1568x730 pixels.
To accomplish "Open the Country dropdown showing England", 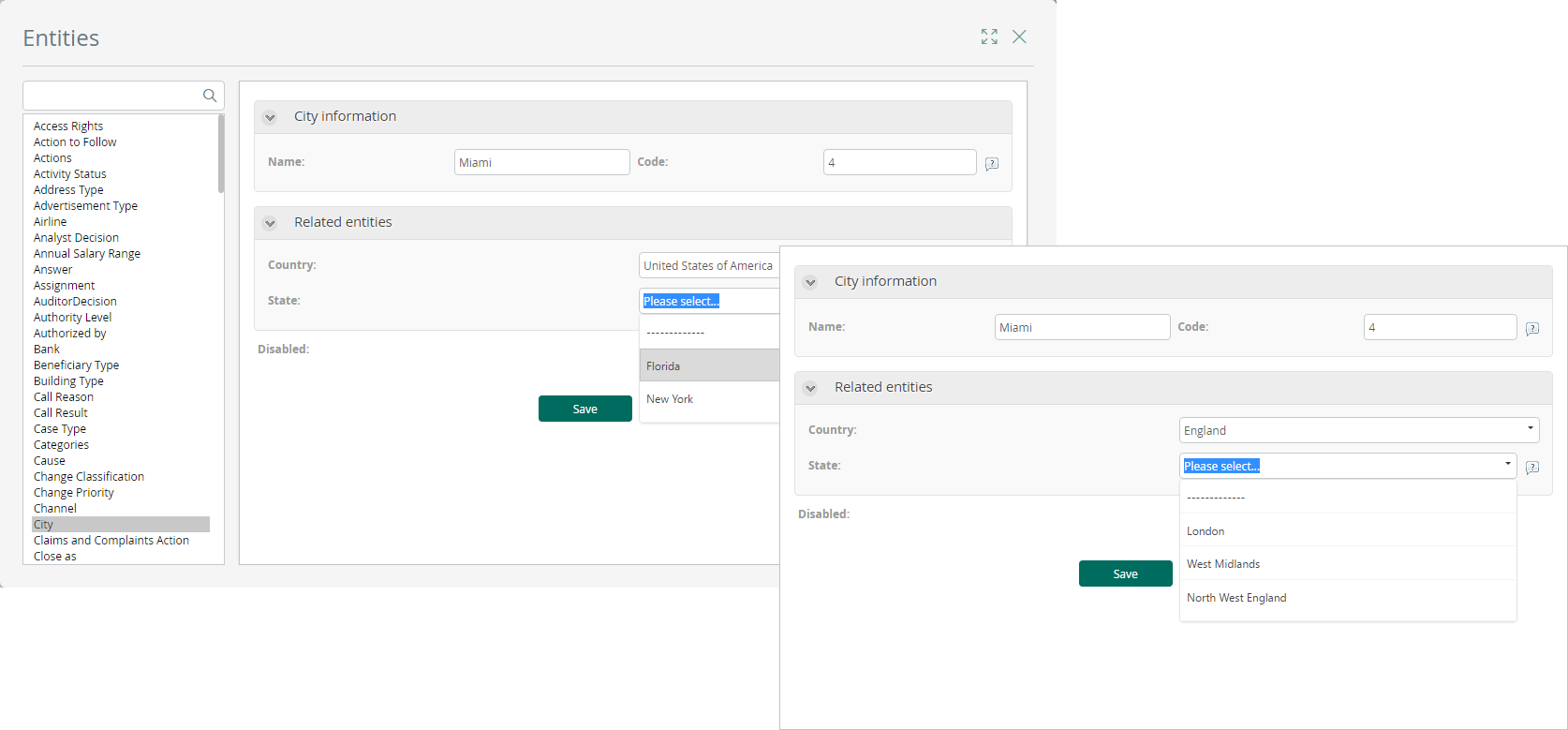I will tap(1359, 430).
